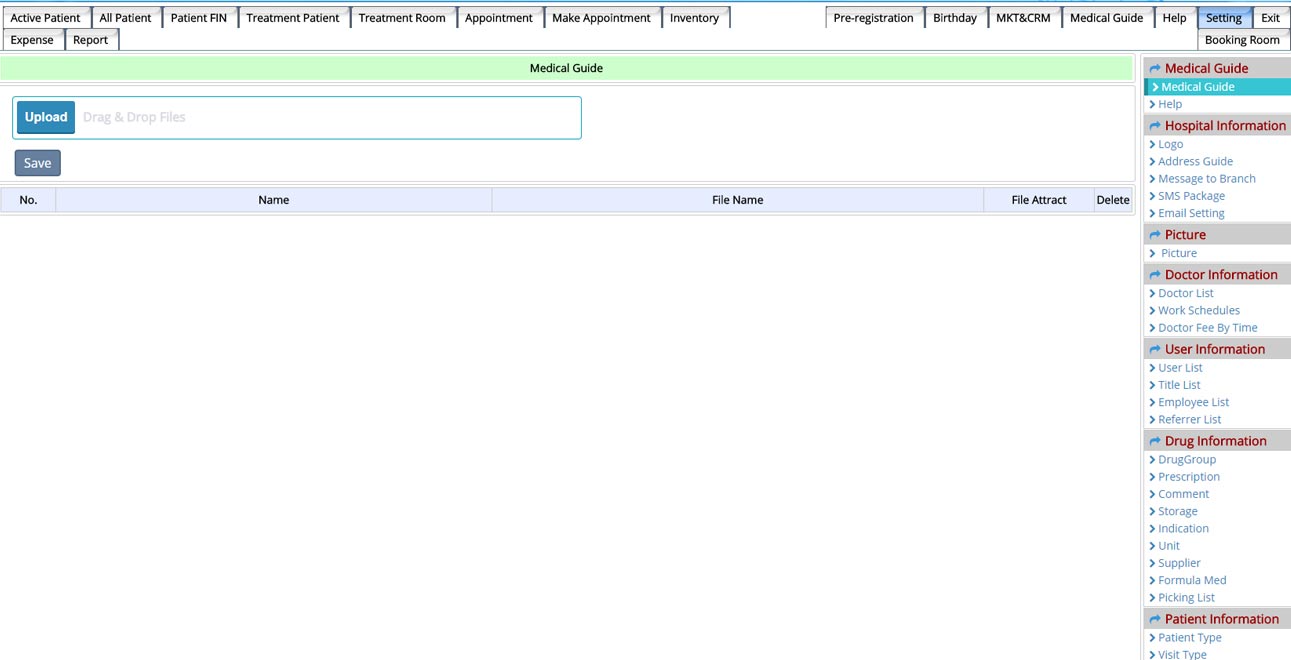This screenshot has height=660, width=1291.
Task: Open the Make Appointment tab
Action: 601,18
